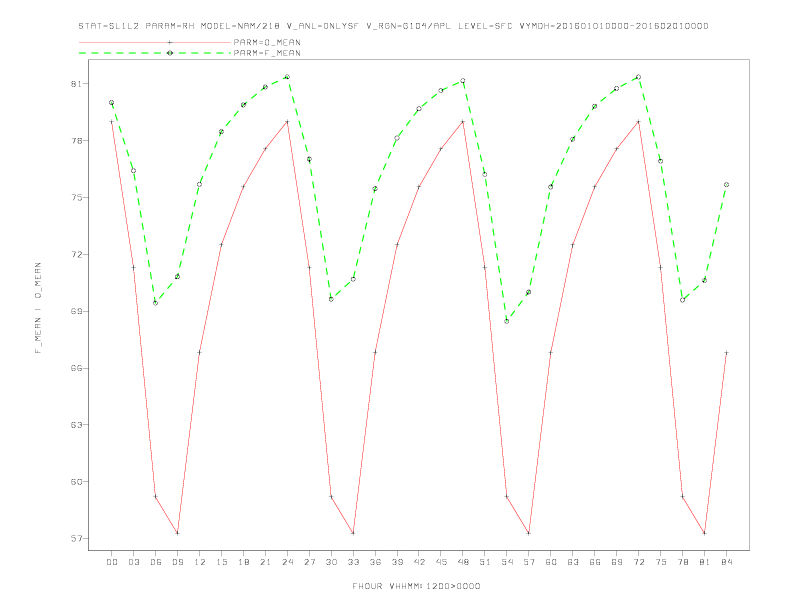Click the O_MEAN plus marker at hour 09
Screen dimensions: 792x612
(x=177, y=533)
